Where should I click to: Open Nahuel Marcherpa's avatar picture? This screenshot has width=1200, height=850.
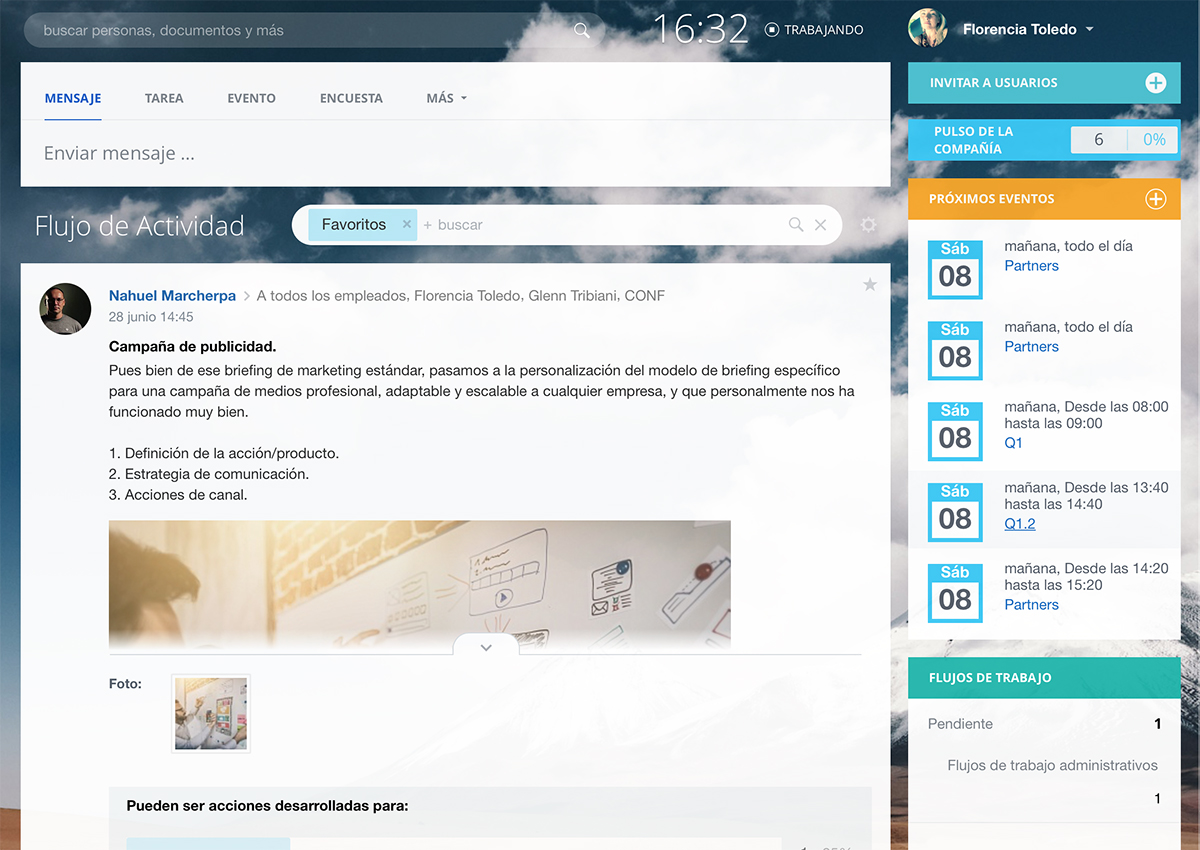(66, 308)
